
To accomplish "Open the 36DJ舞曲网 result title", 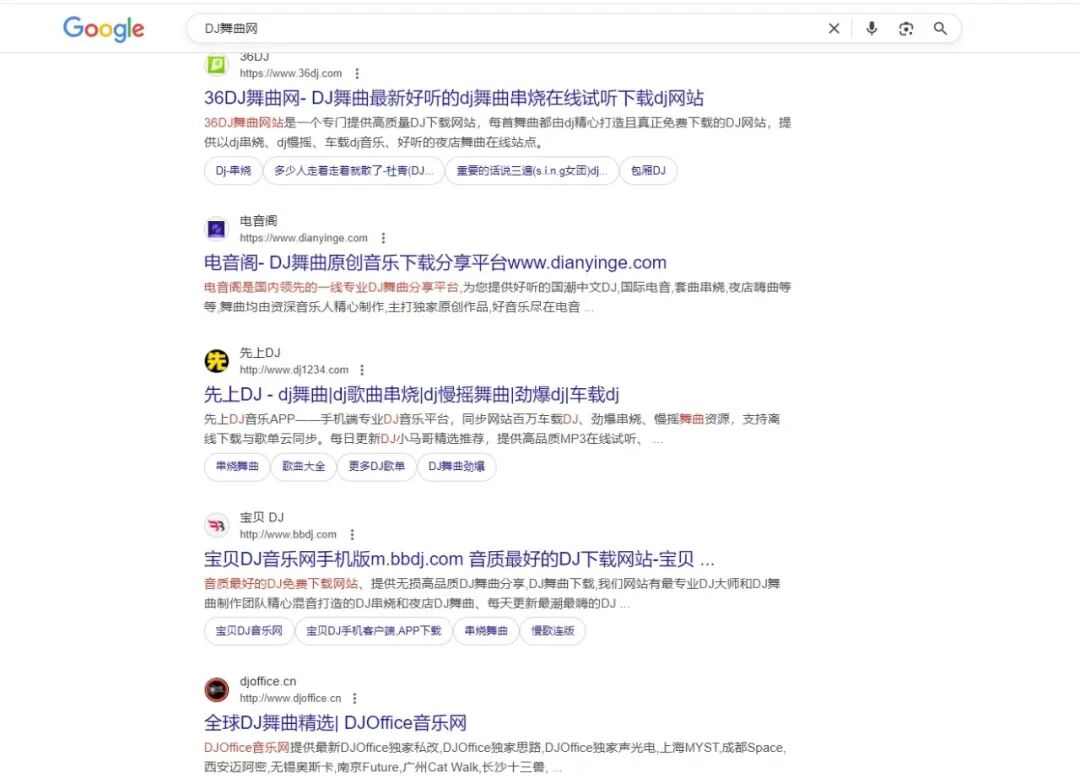I will [x=453, y=98].
